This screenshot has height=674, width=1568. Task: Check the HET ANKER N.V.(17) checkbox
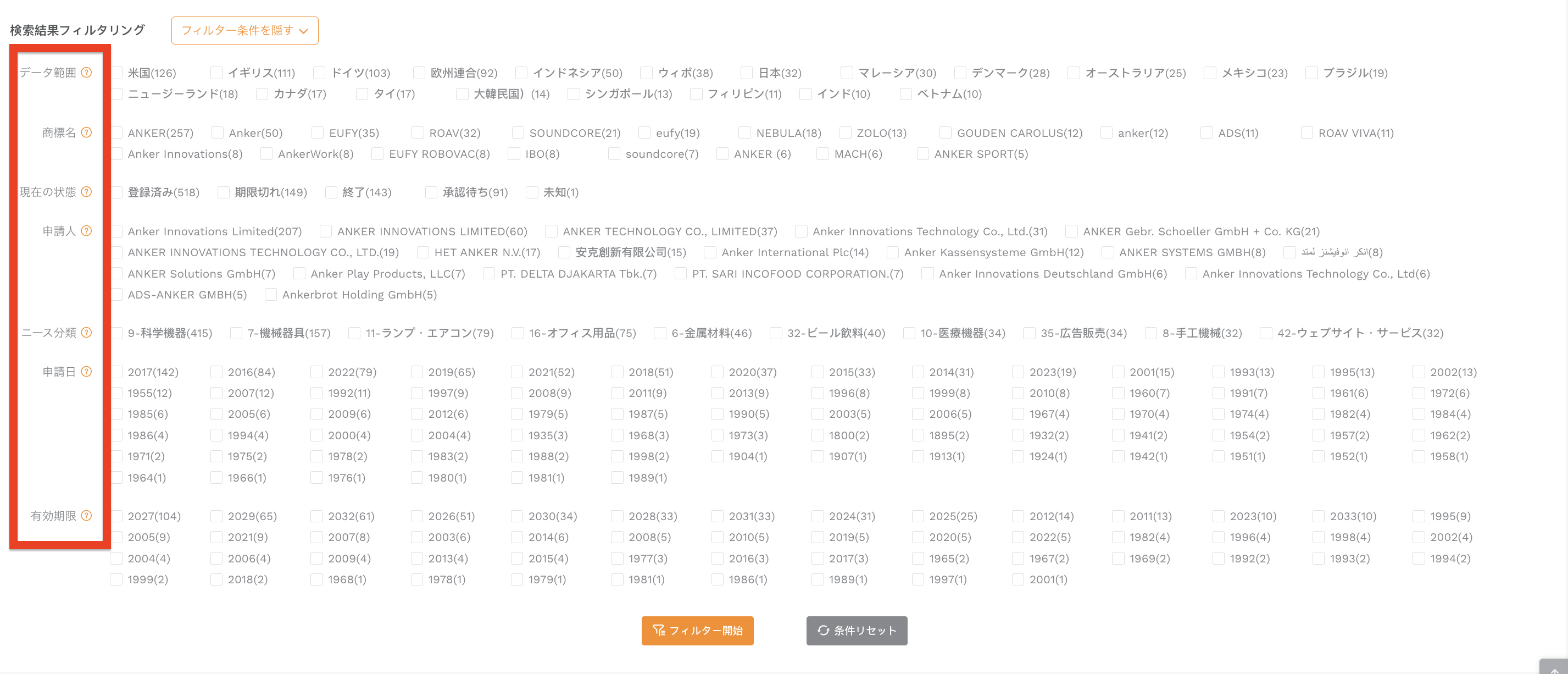[x=423, y=252]
